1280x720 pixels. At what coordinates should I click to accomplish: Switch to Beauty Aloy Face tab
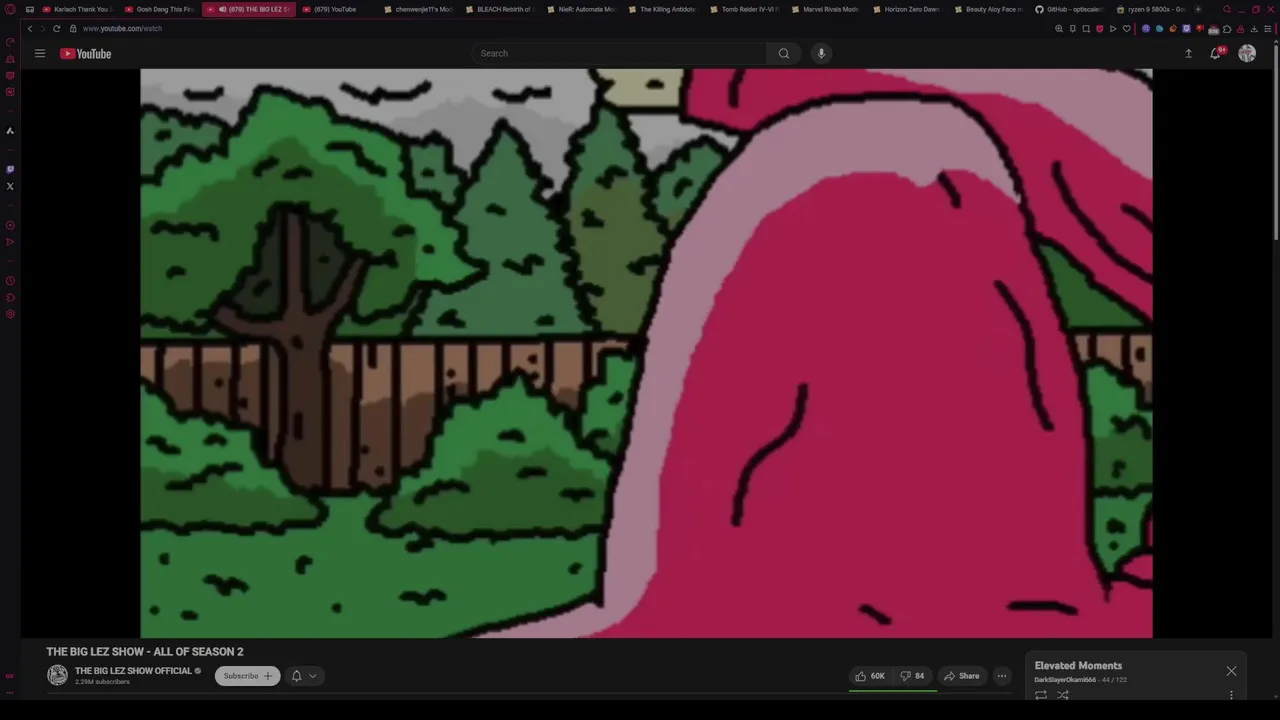point(988,9)
